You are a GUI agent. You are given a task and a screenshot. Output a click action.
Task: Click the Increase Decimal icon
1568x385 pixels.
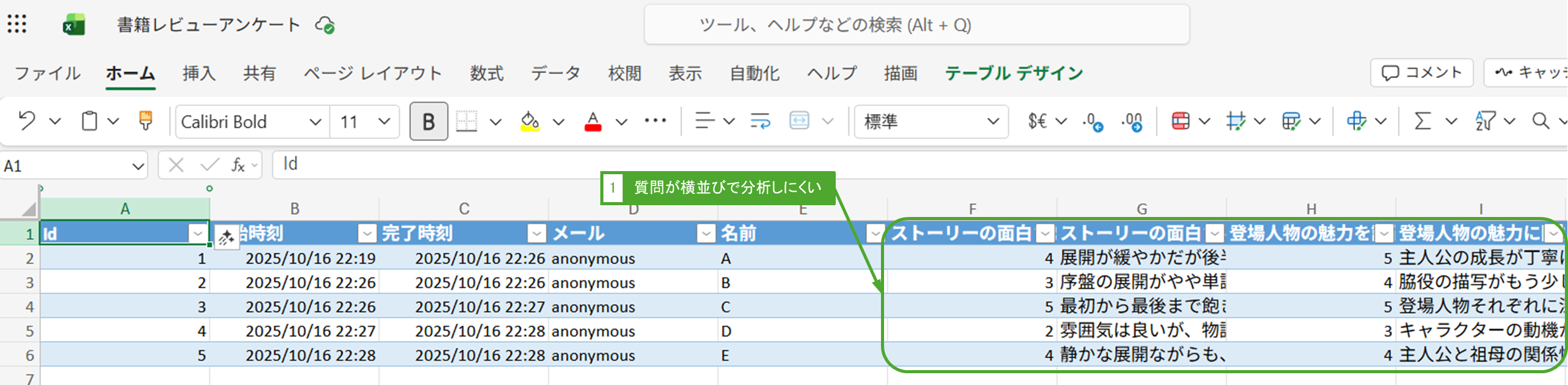tap(1093, 121)
